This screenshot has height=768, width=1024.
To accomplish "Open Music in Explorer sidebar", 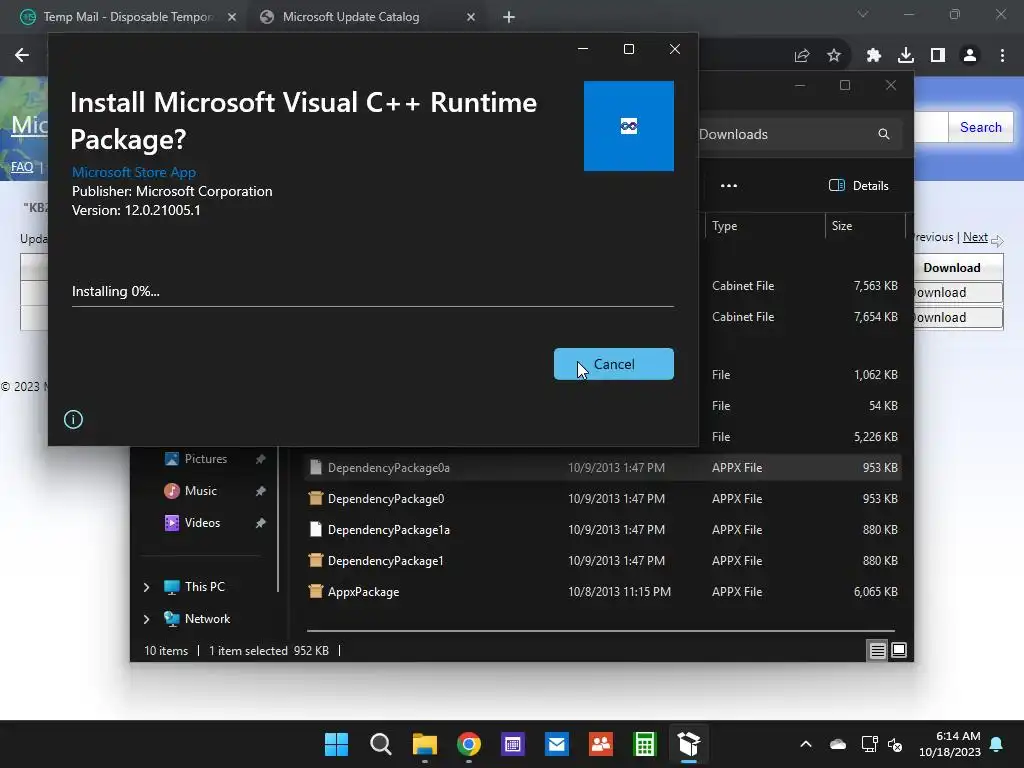I will pyautogui.click(x=200, y=490).
